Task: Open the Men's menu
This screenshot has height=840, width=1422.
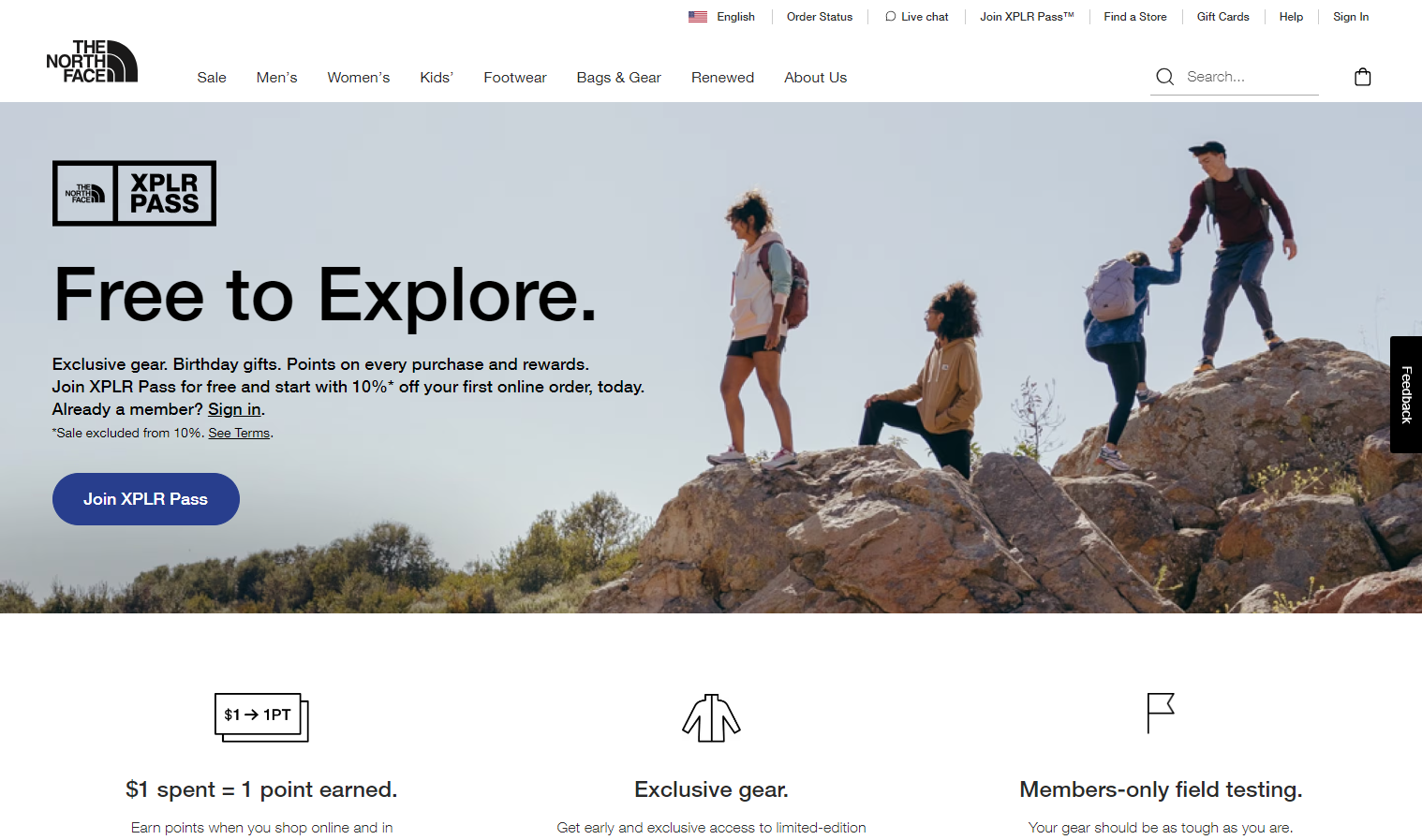Action: tap(276, 78)
